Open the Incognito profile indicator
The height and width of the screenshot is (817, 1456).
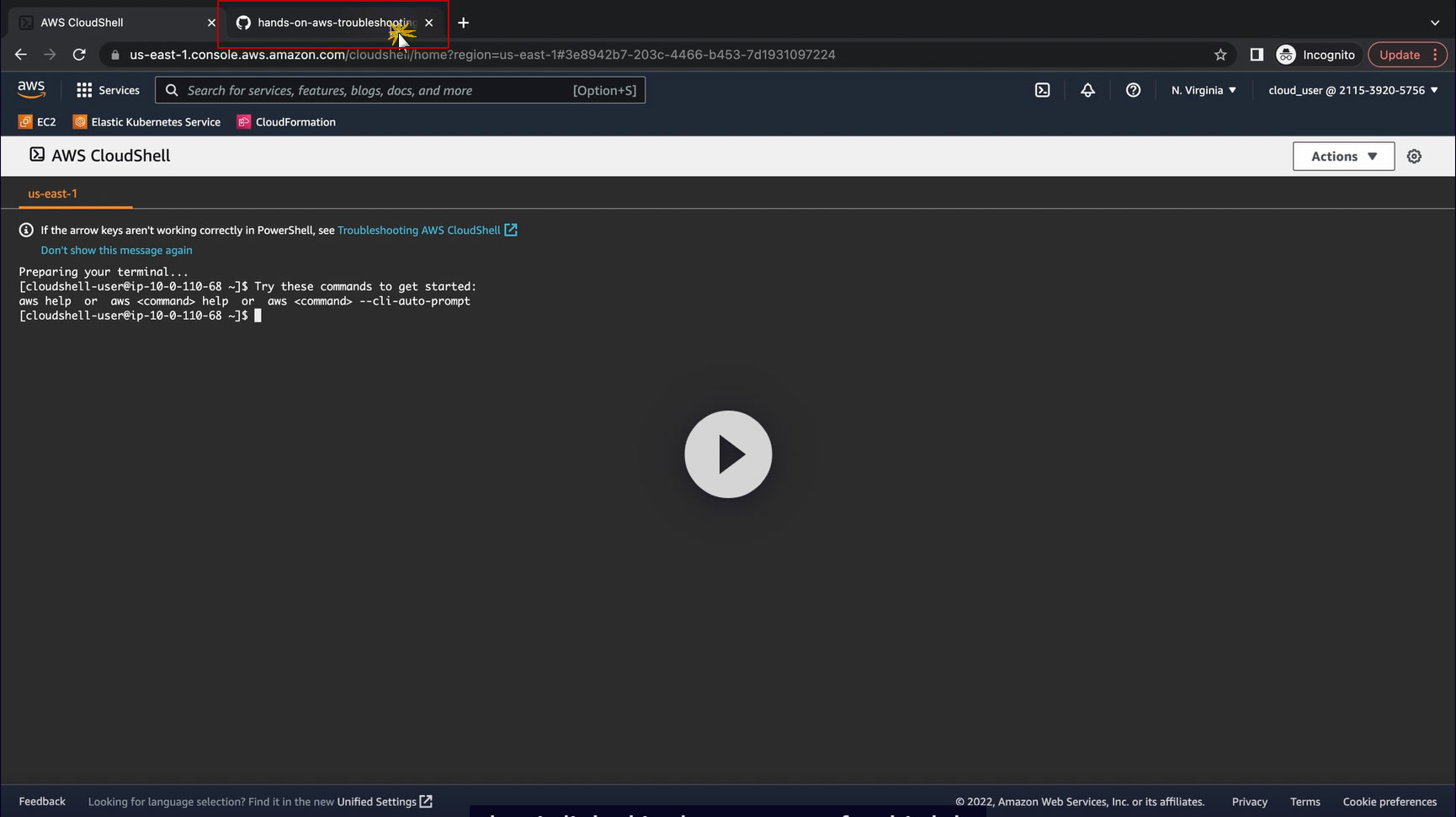pos(1315,55)
